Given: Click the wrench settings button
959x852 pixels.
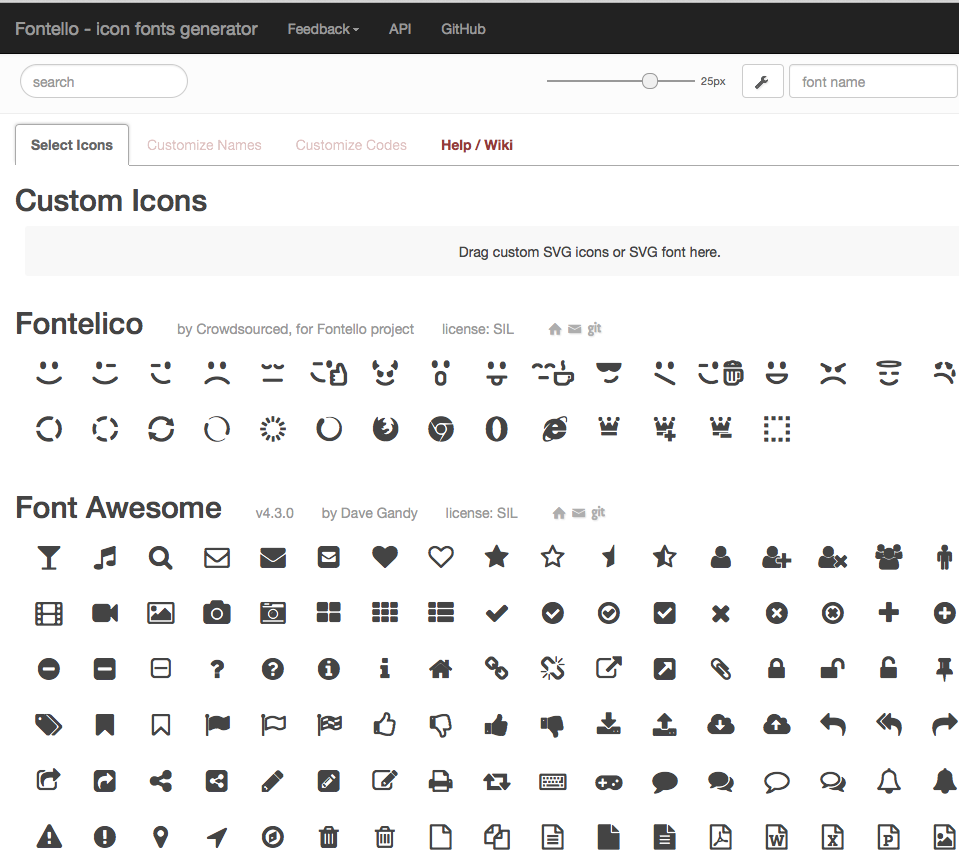Looking at the screenshot, I should pos(762,82).
